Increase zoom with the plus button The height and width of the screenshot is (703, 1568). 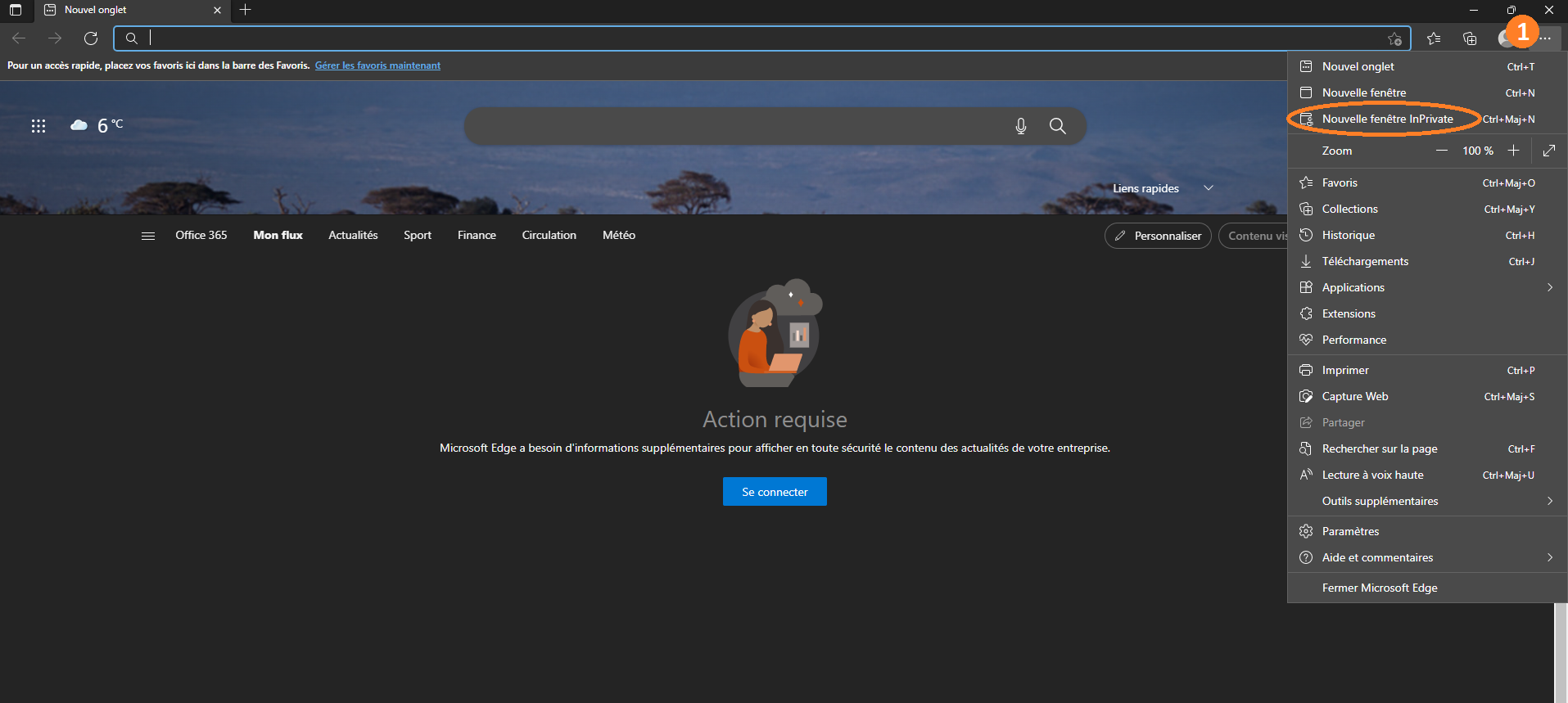pos(1513,151)
